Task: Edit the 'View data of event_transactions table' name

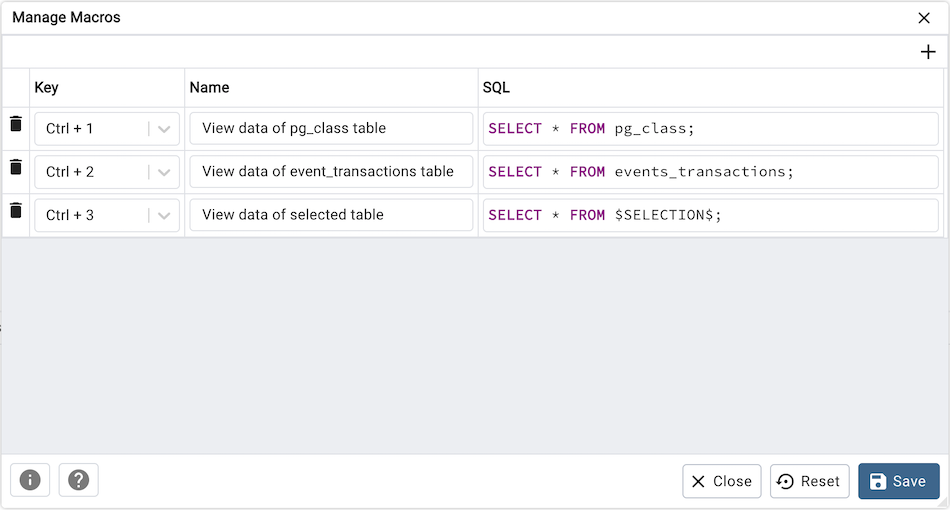Action: tap(331, 172)
